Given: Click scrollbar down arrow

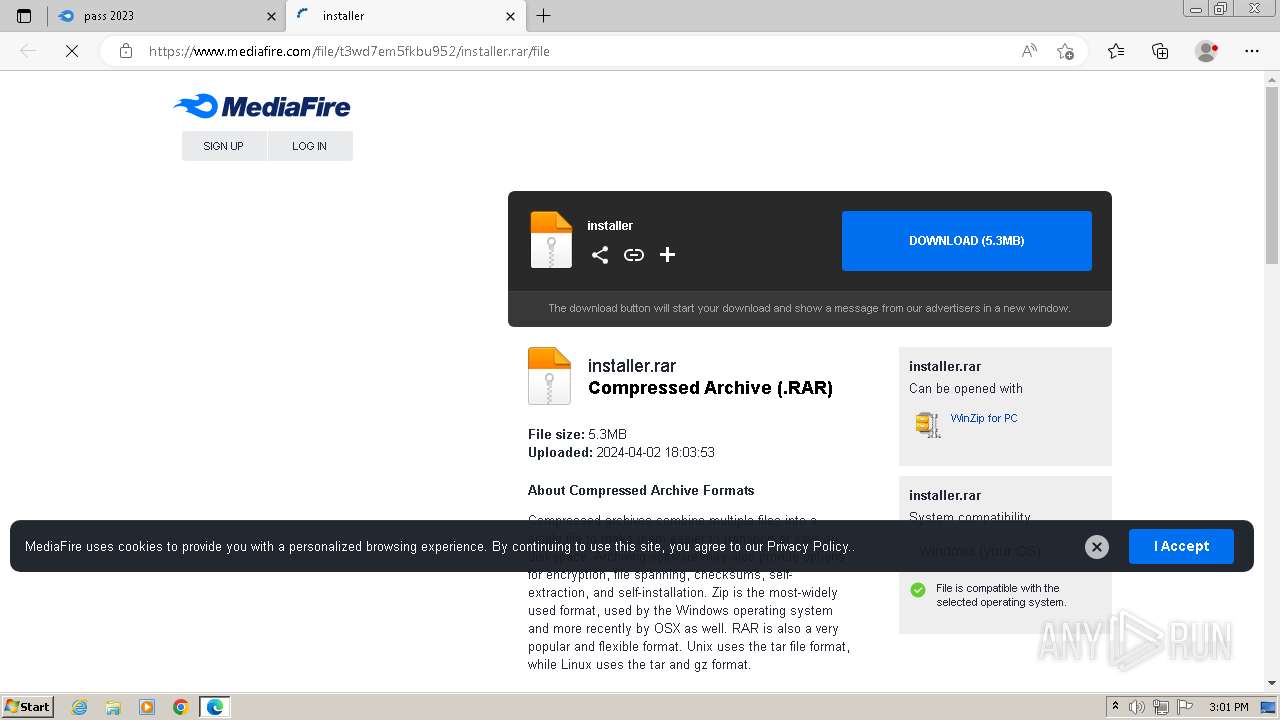Looking at the screenshot, I should [1272, 683].
